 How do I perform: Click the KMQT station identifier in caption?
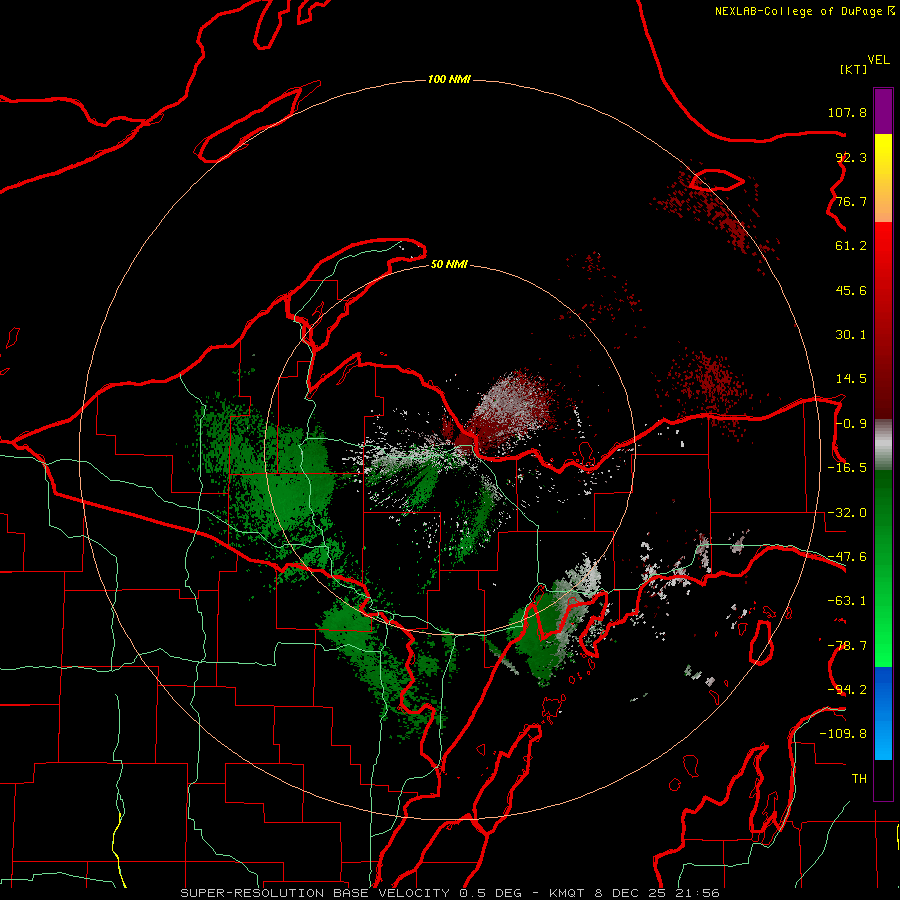click(567, 893)
